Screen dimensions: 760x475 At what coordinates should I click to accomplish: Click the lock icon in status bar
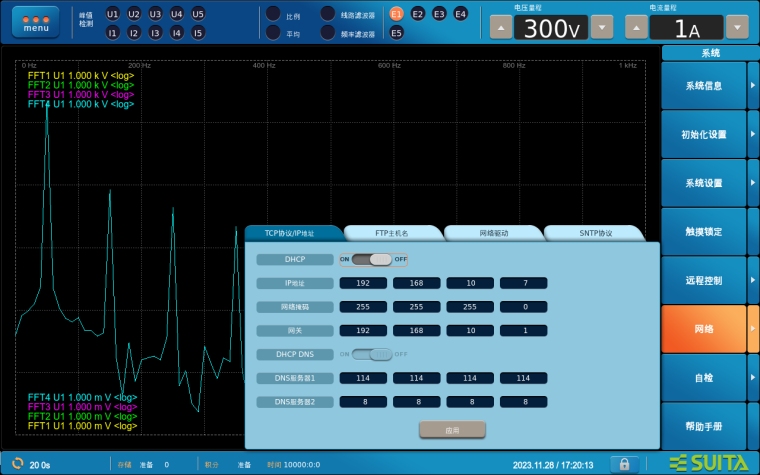[x=624, y=464]
